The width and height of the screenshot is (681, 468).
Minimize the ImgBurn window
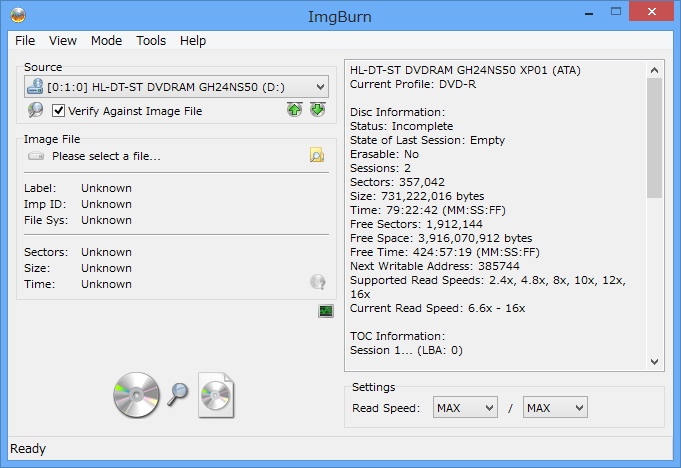coord(589,12)
